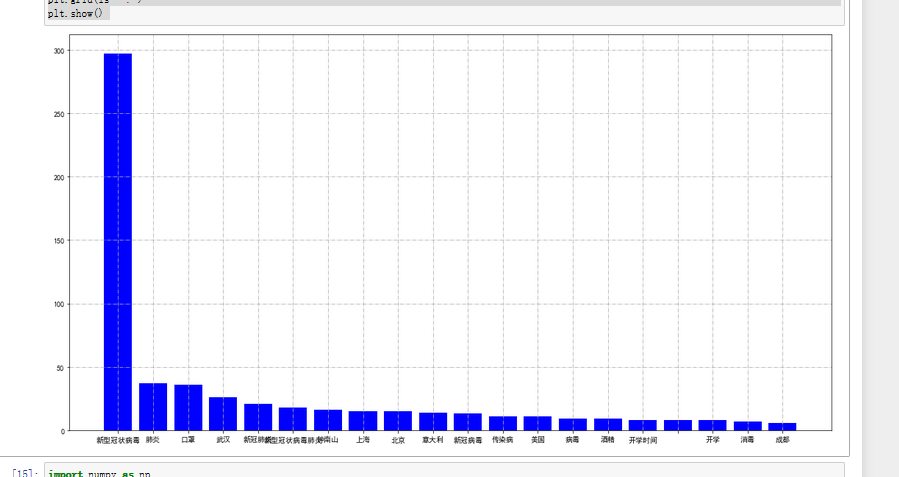Screen dimensions: 899x477
Task: Click the y-axis tick label 150
Action: point(59,241)
